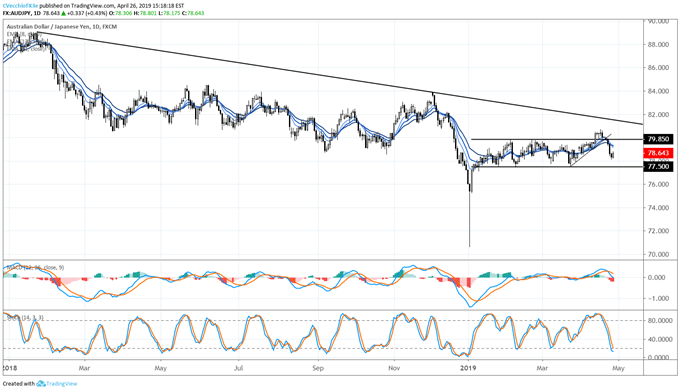Viewport: 680px width, 391px height.
Task: Click the Jul date axis label
Action: click(238, 368)
